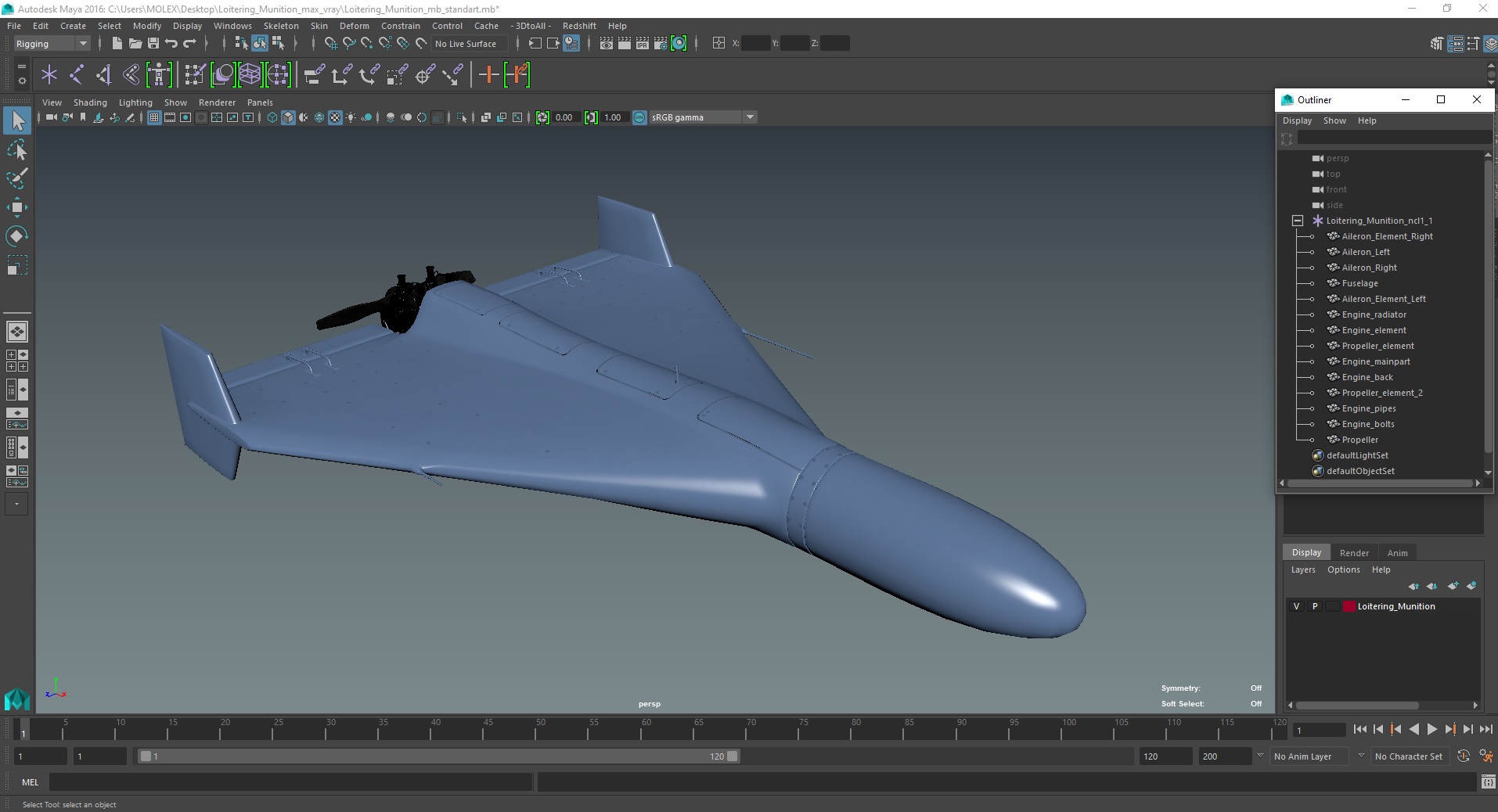Viewport: 1498px width, 812px height.
Task: Select Engine_radiator in the Outliner
Action: pos(1374,314)
